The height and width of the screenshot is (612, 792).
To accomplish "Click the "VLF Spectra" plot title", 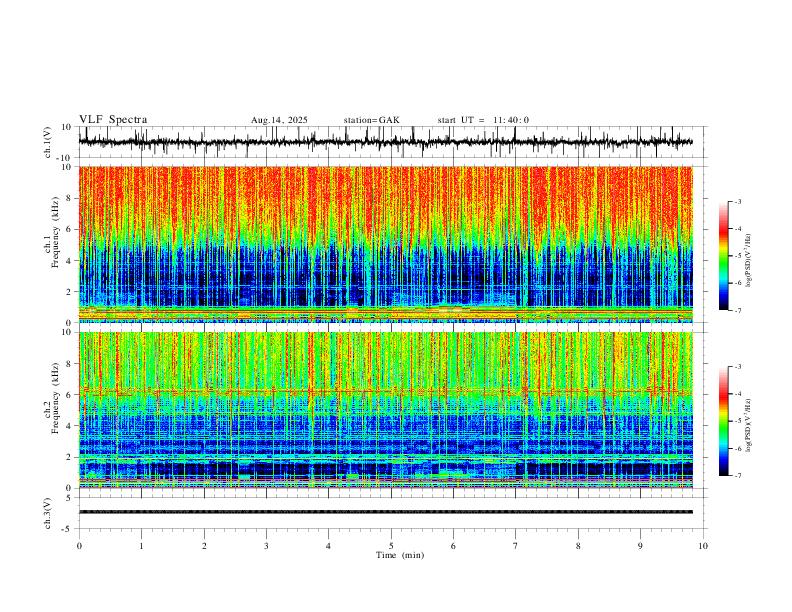I will pos(113,120).
